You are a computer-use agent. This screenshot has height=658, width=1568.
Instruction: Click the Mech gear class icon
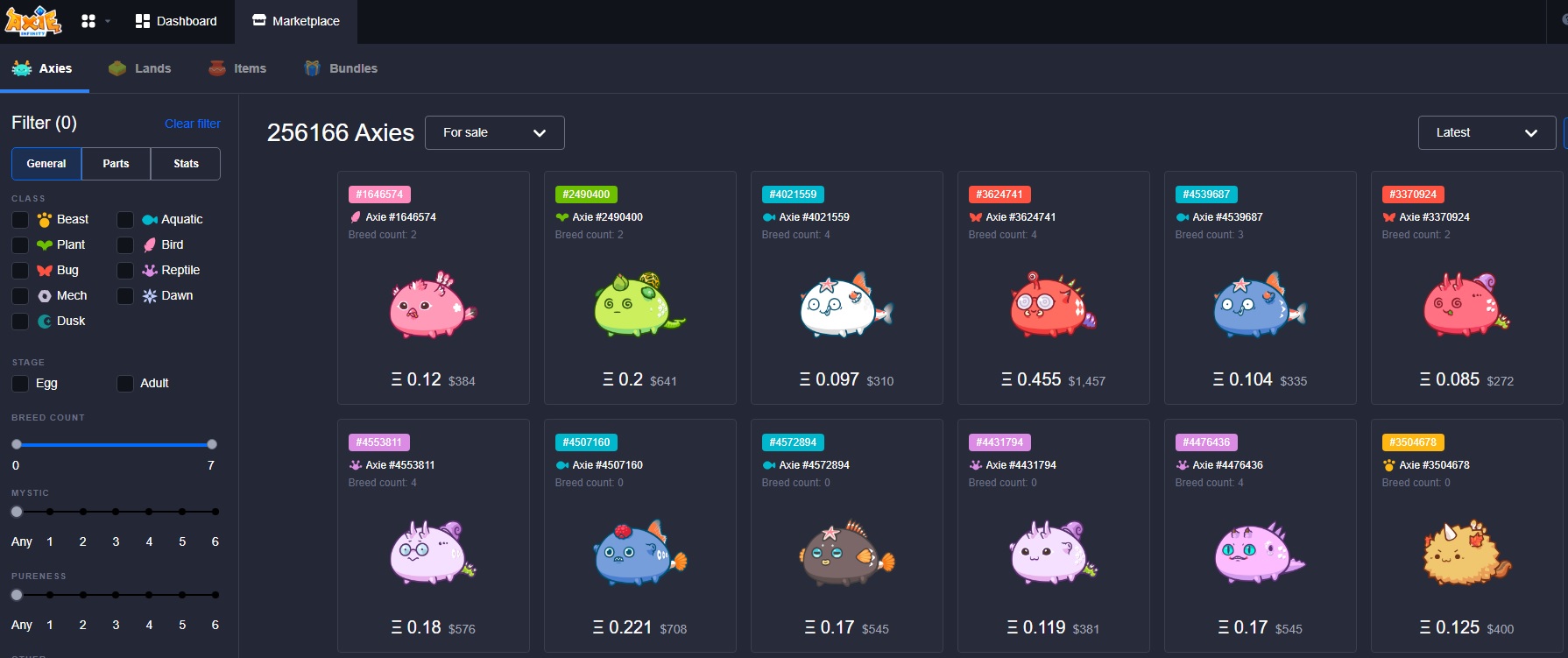click(45, 296)
